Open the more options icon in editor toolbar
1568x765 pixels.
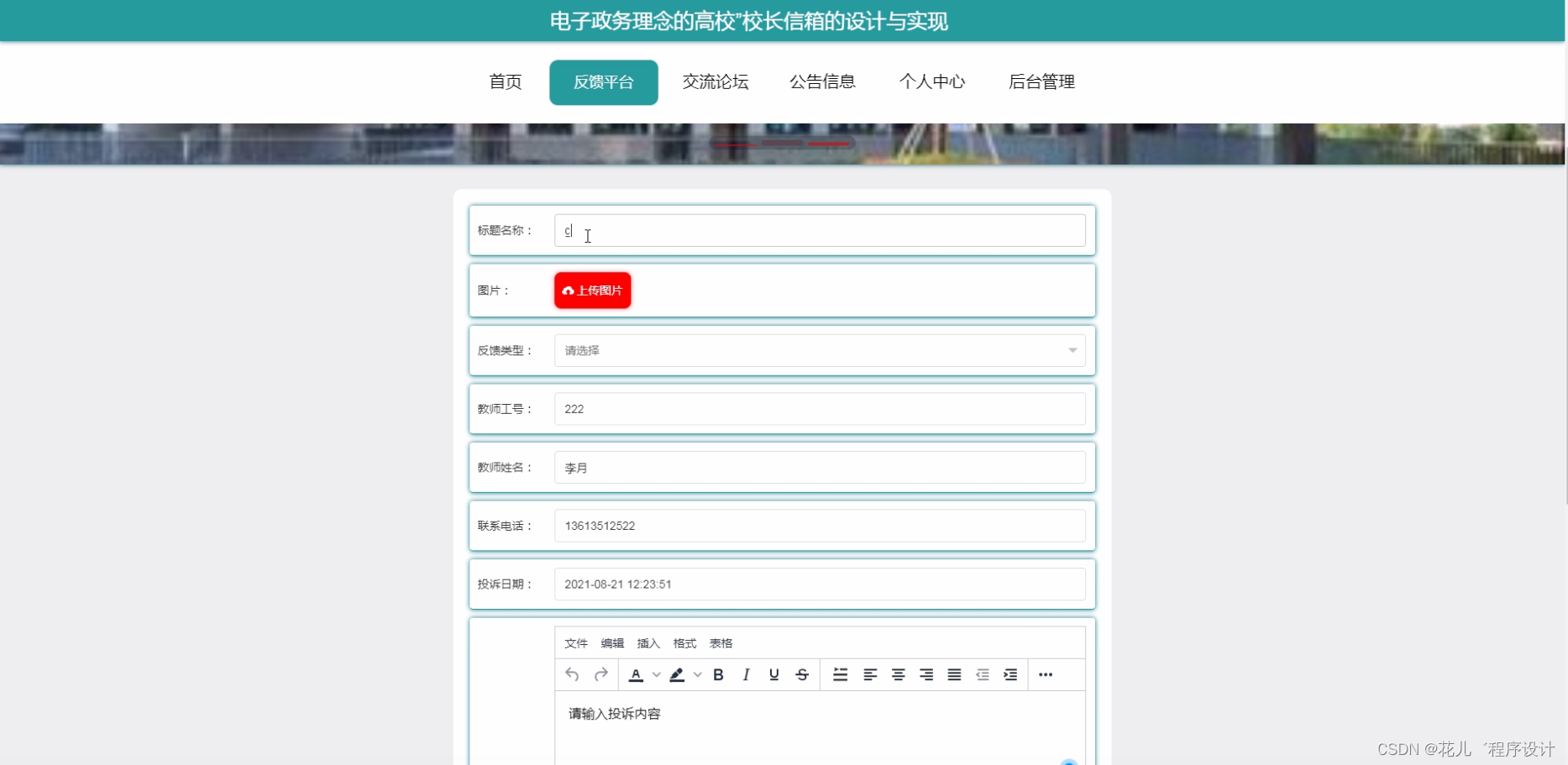click(1045, 674)
